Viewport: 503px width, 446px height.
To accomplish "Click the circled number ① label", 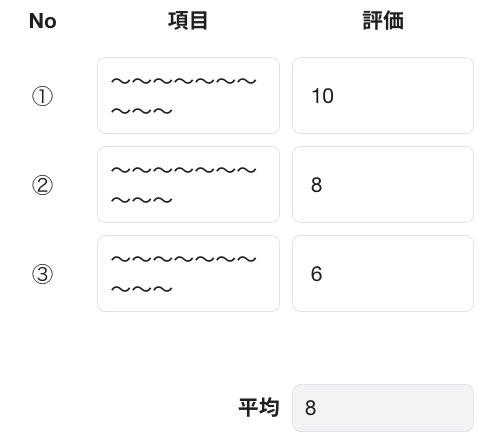I will point(42,96).
